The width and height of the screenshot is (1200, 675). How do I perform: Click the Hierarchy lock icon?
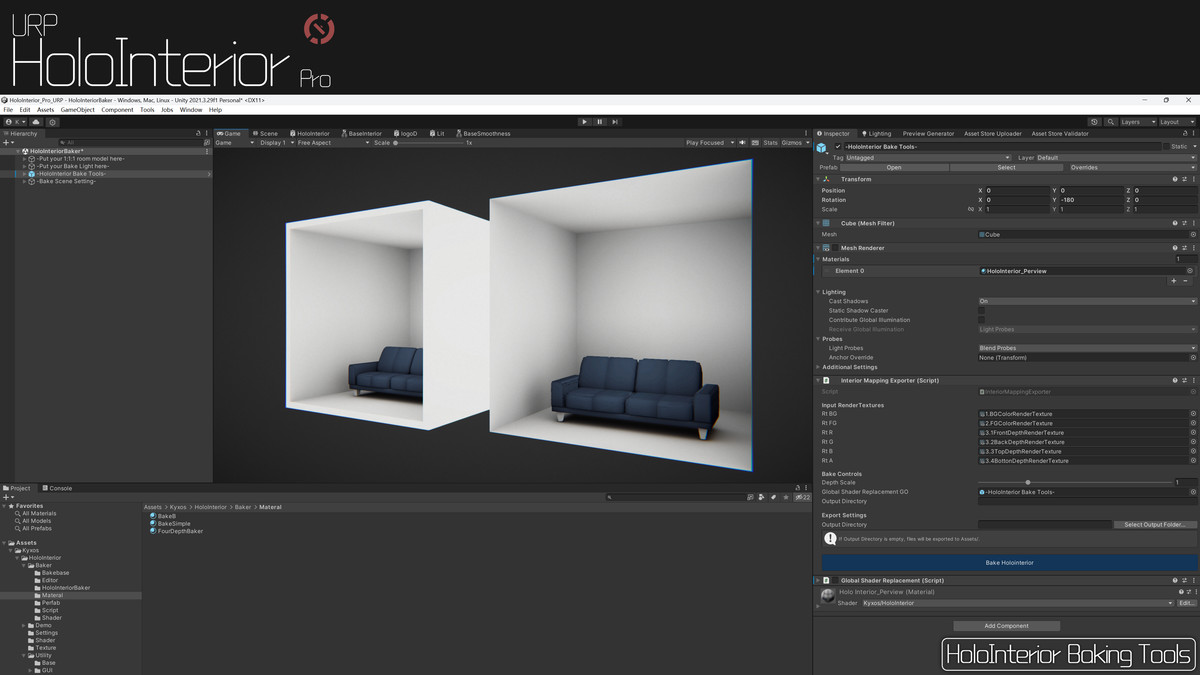(x=198, y=133)
